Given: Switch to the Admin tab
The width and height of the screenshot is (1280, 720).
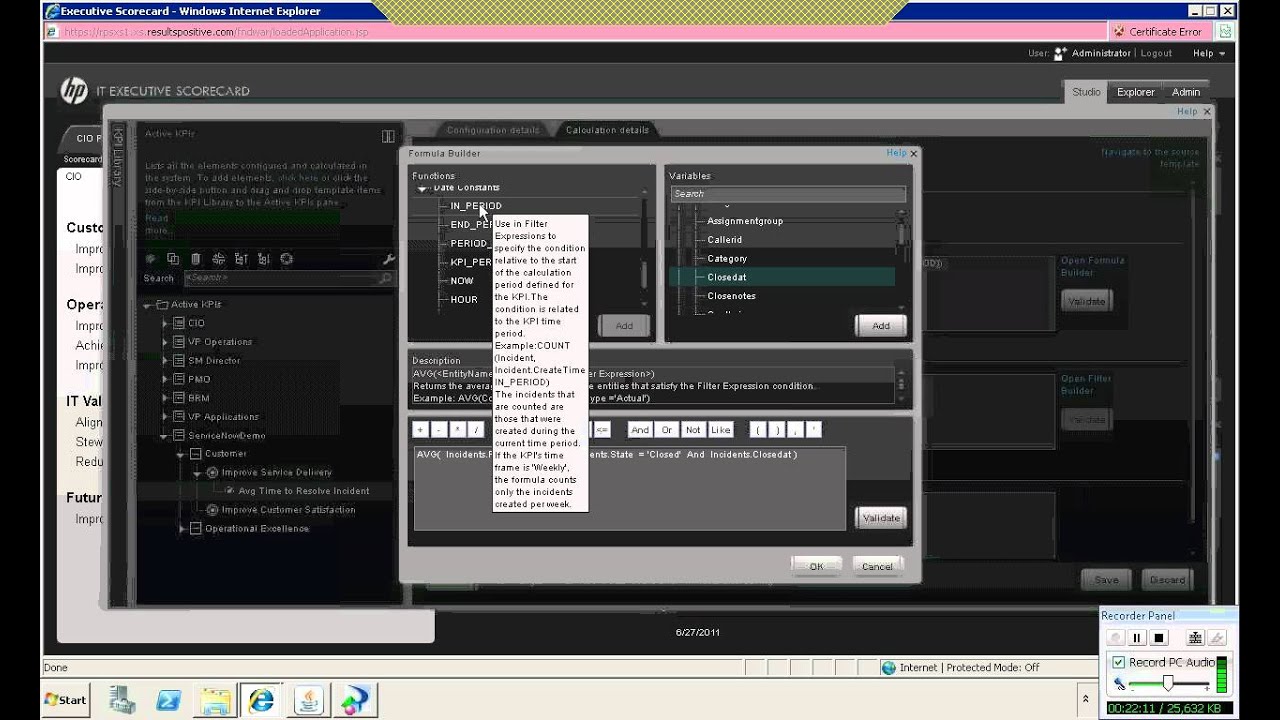Looking at the screenshot, I should tap(1186, 92).
